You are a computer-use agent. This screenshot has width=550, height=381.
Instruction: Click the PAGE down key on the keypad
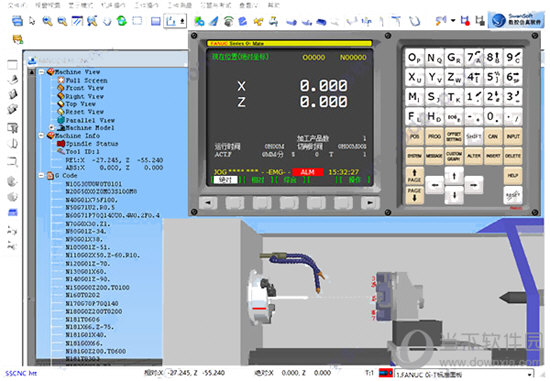[414, 195]
